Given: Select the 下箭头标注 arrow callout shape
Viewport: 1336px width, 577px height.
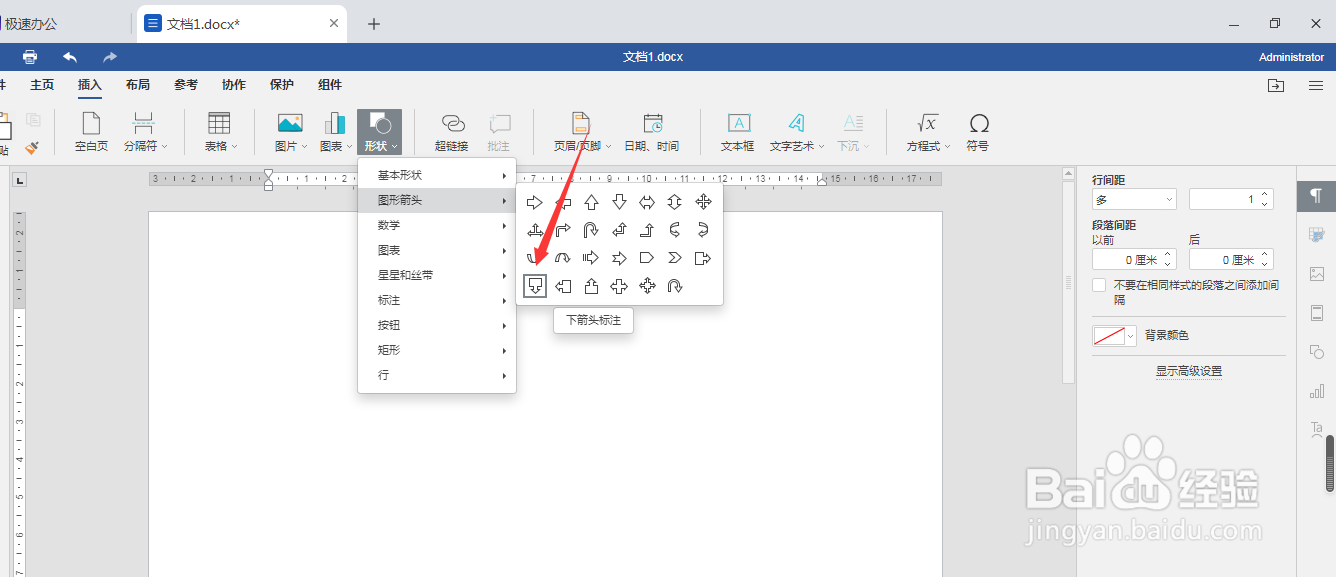Looking at the screenshot, I should coord(535,285).
